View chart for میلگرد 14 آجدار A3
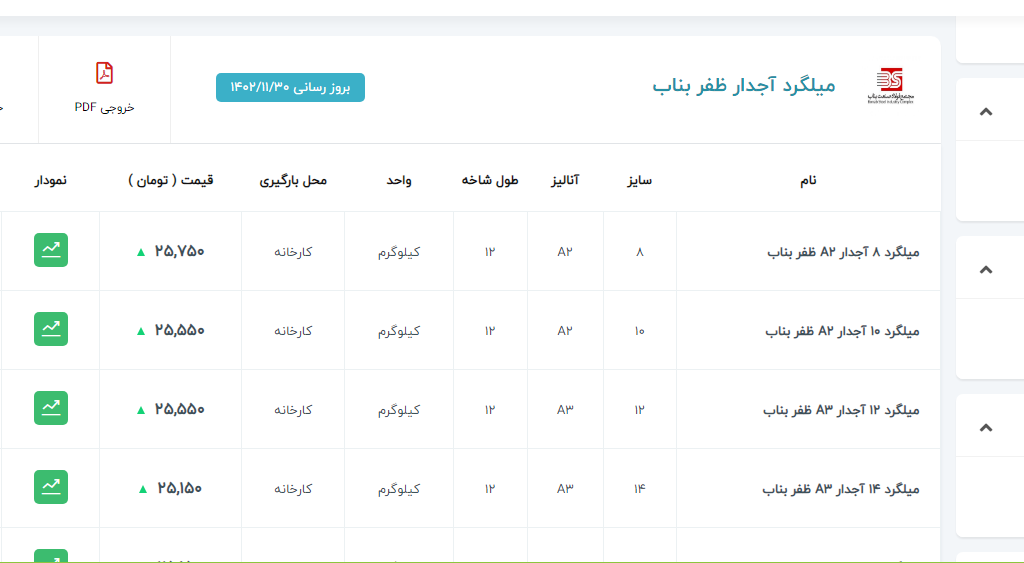 [51, 487]
